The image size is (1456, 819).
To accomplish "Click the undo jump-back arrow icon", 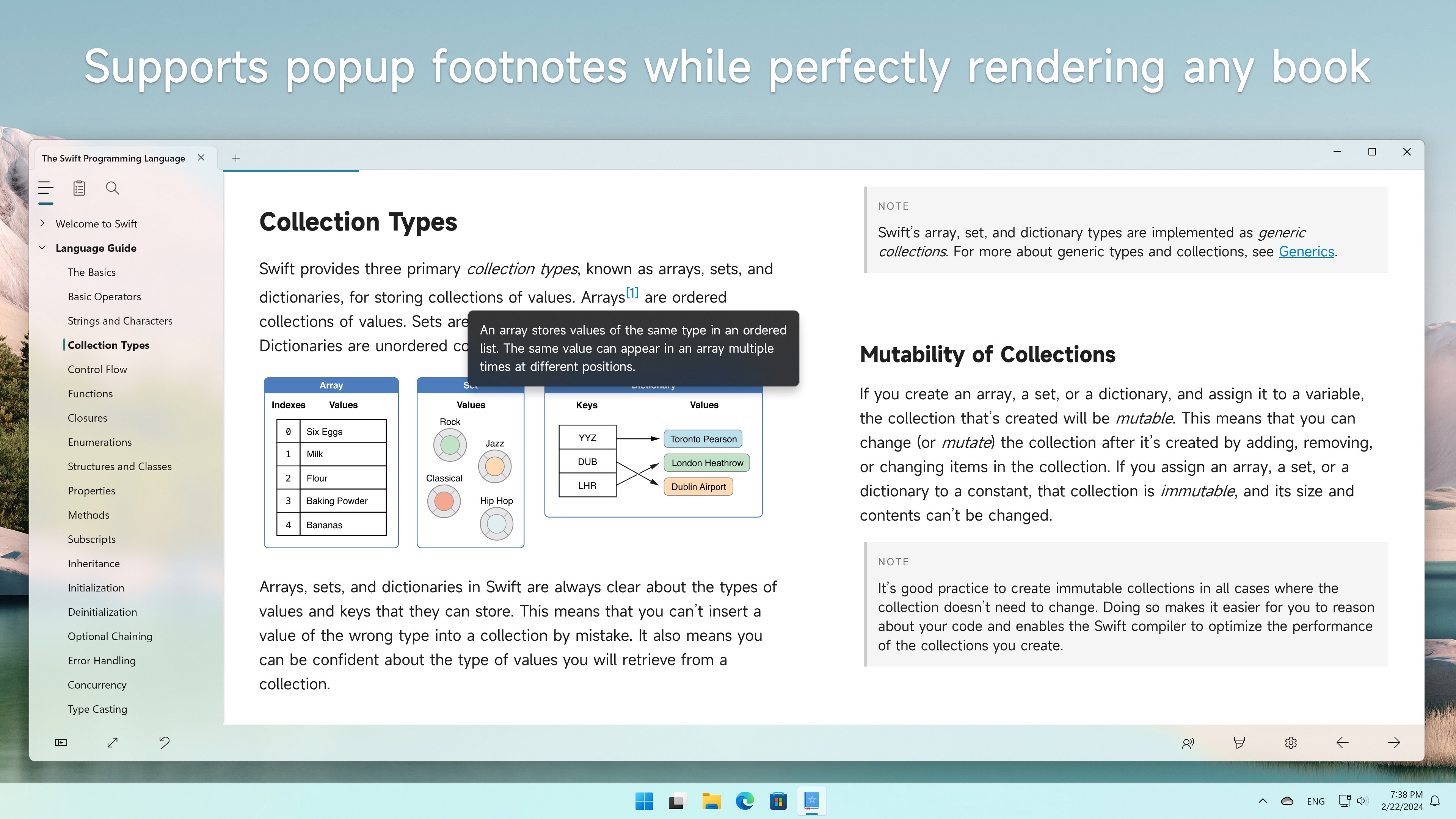I will pos(165,742).
